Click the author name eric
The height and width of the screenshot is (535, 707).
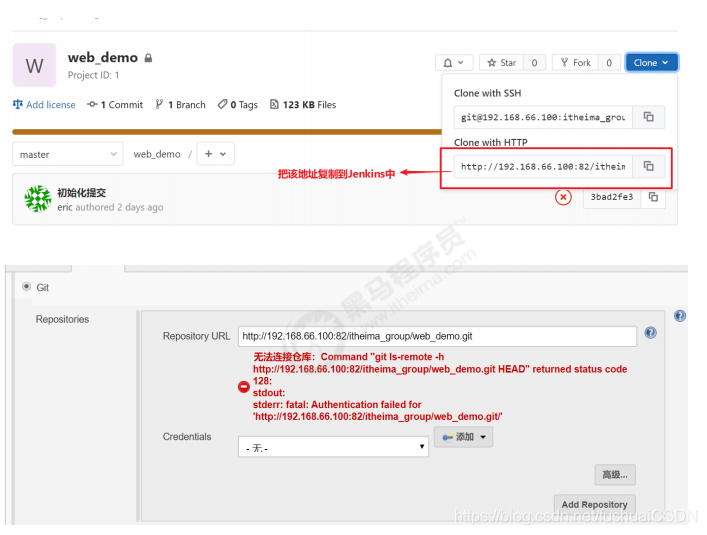tap(65, 207)
